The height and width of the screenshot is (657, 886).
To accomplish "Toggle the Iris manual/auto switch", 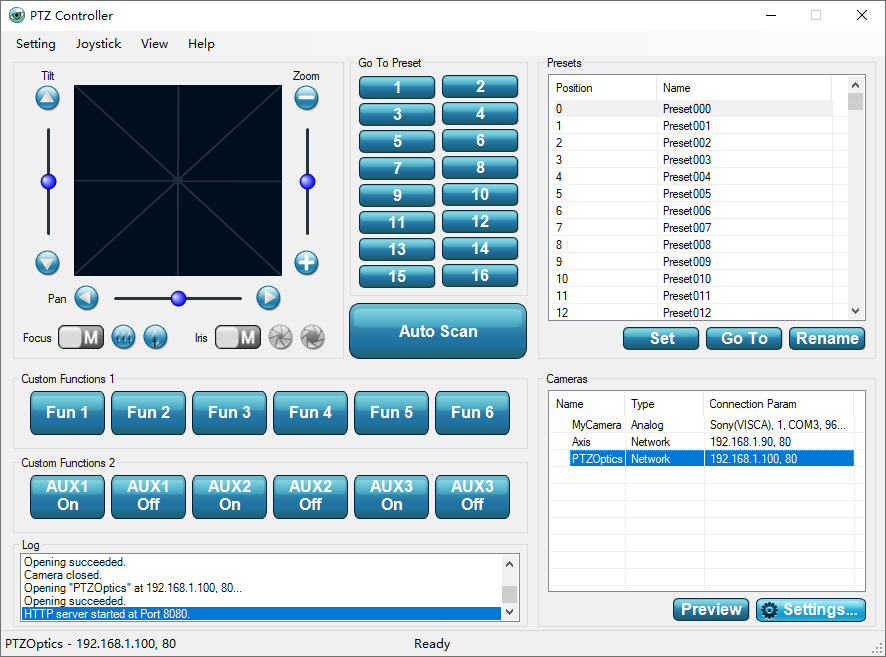I will (238, 337).
